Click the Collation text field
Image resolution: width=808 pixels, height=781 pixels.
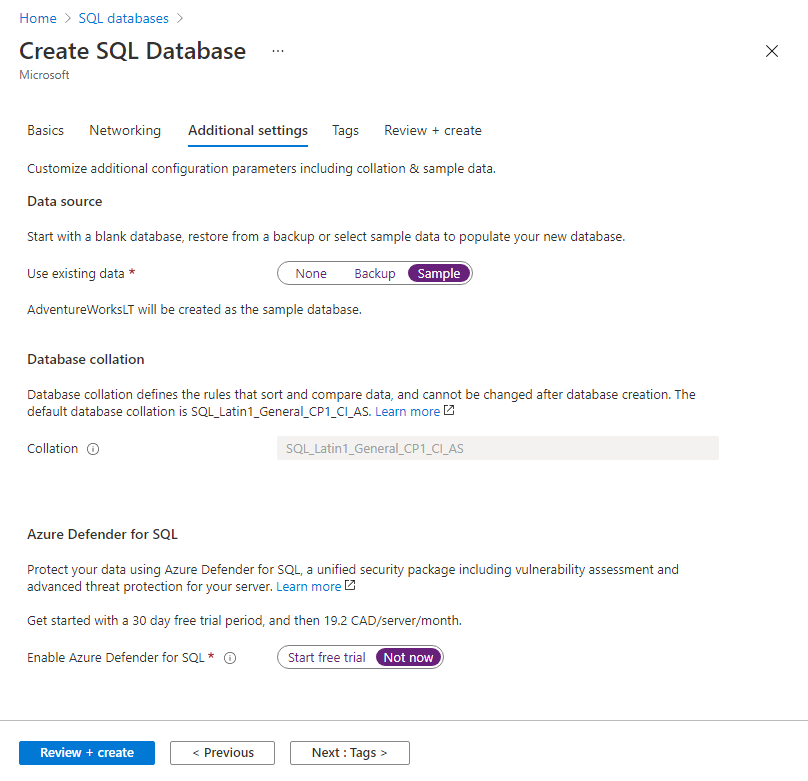tap(497, 448)
